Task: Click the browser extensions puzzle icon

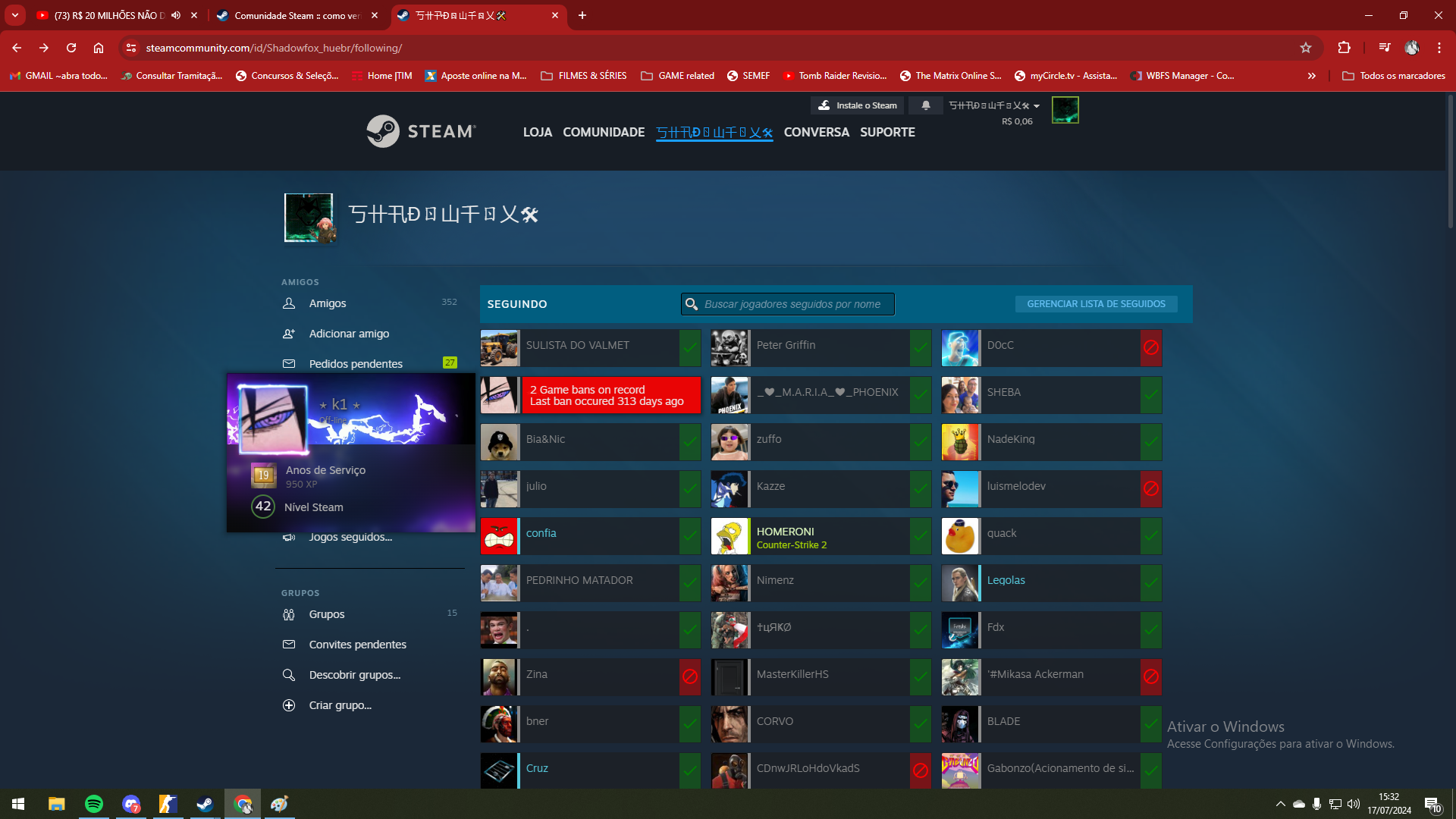Action: [1344, 48]
